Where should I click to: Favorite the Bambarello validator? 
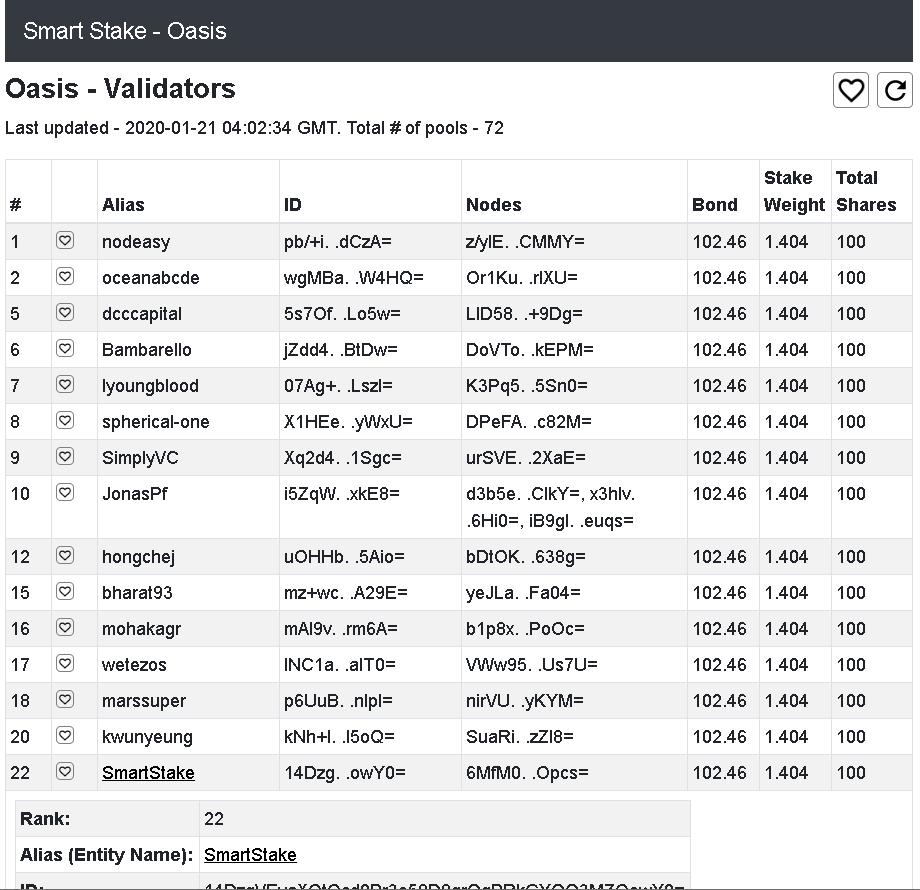point(65,348)
